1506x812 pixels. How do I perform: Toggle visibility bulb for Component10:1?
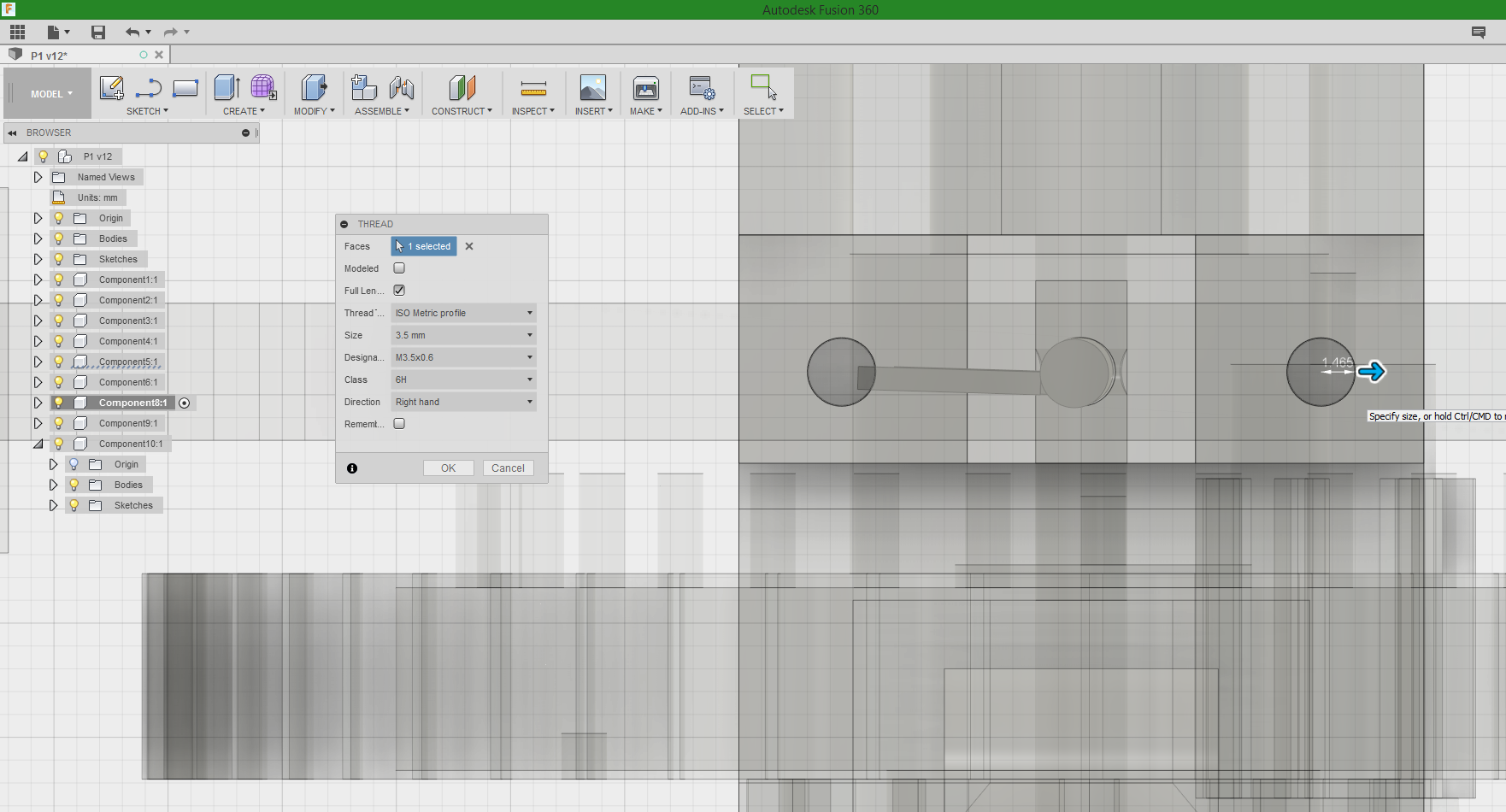(59, 444)
